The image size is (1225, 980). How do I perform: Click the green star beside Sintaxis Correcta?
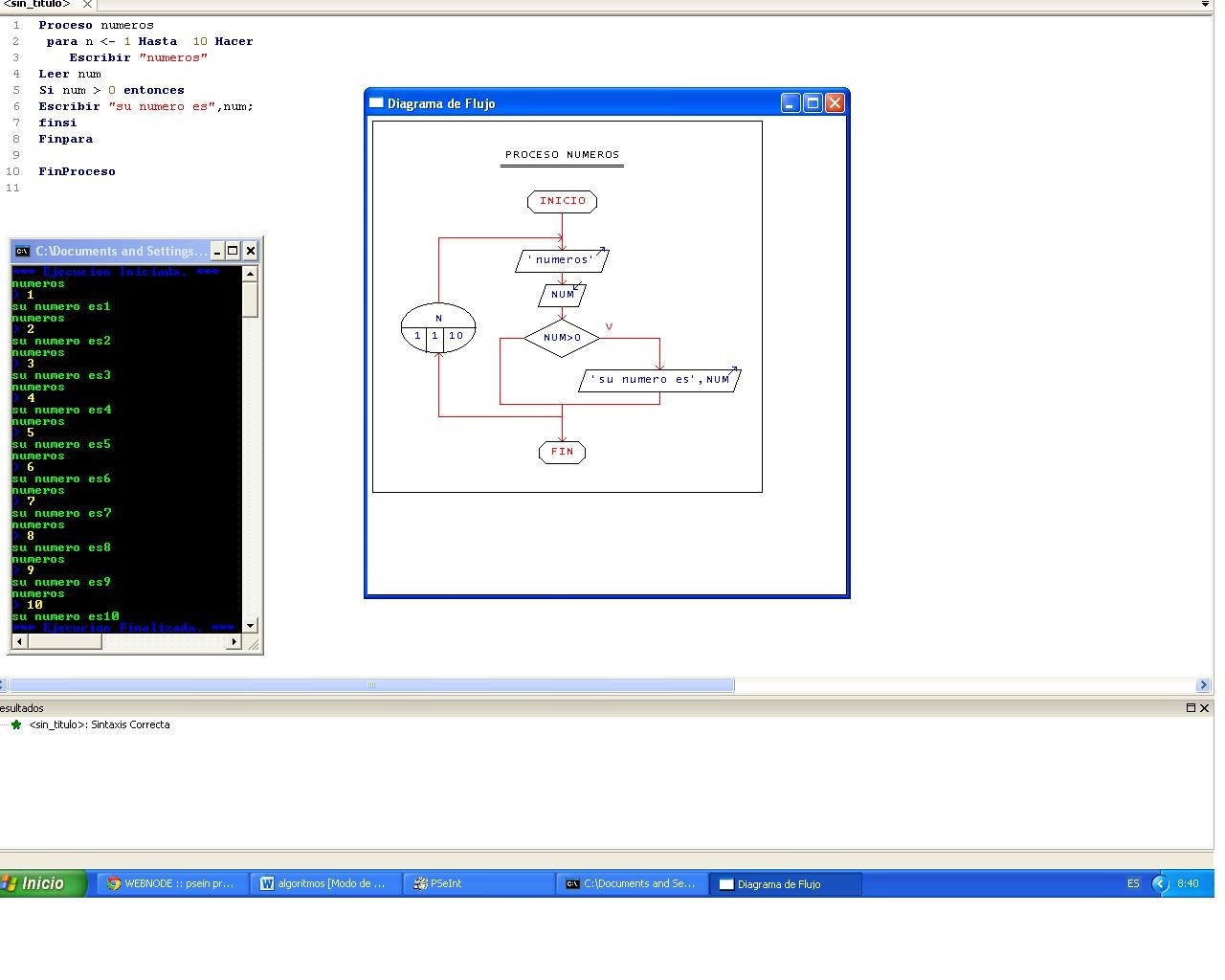[x=15, y=724]
